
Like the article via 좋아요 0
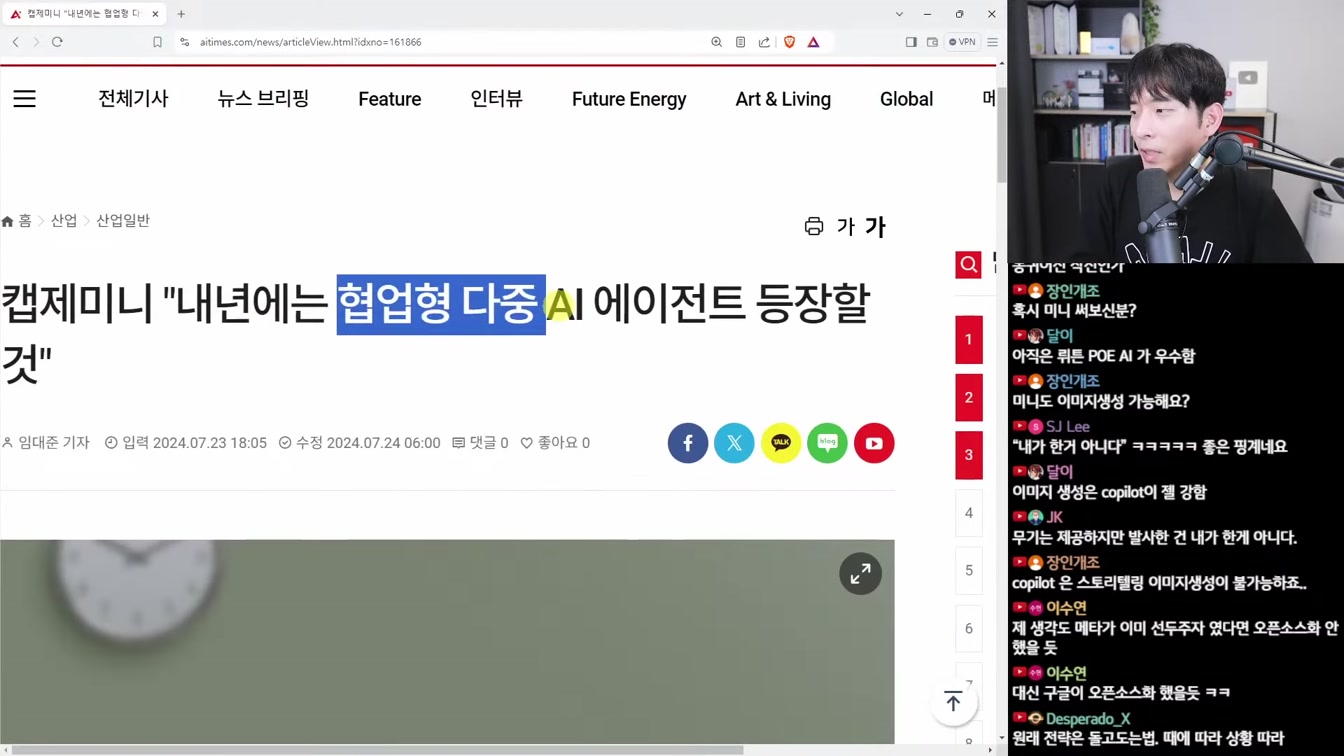coord(555,443)
